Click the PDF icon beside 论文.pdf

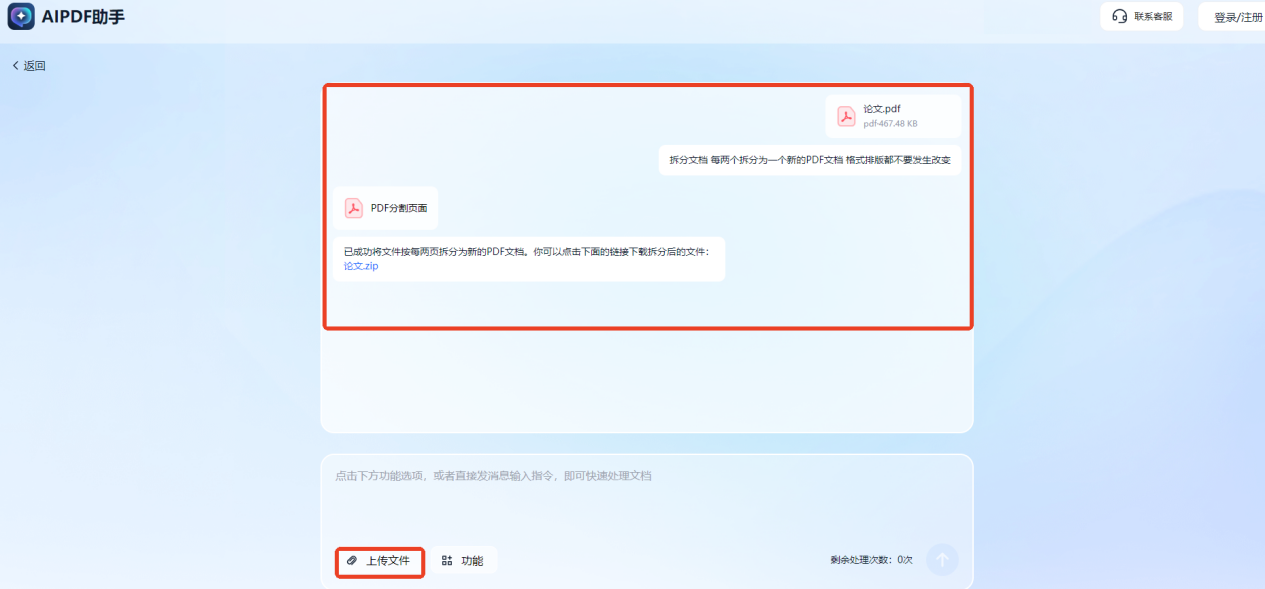tap(846, 116)
